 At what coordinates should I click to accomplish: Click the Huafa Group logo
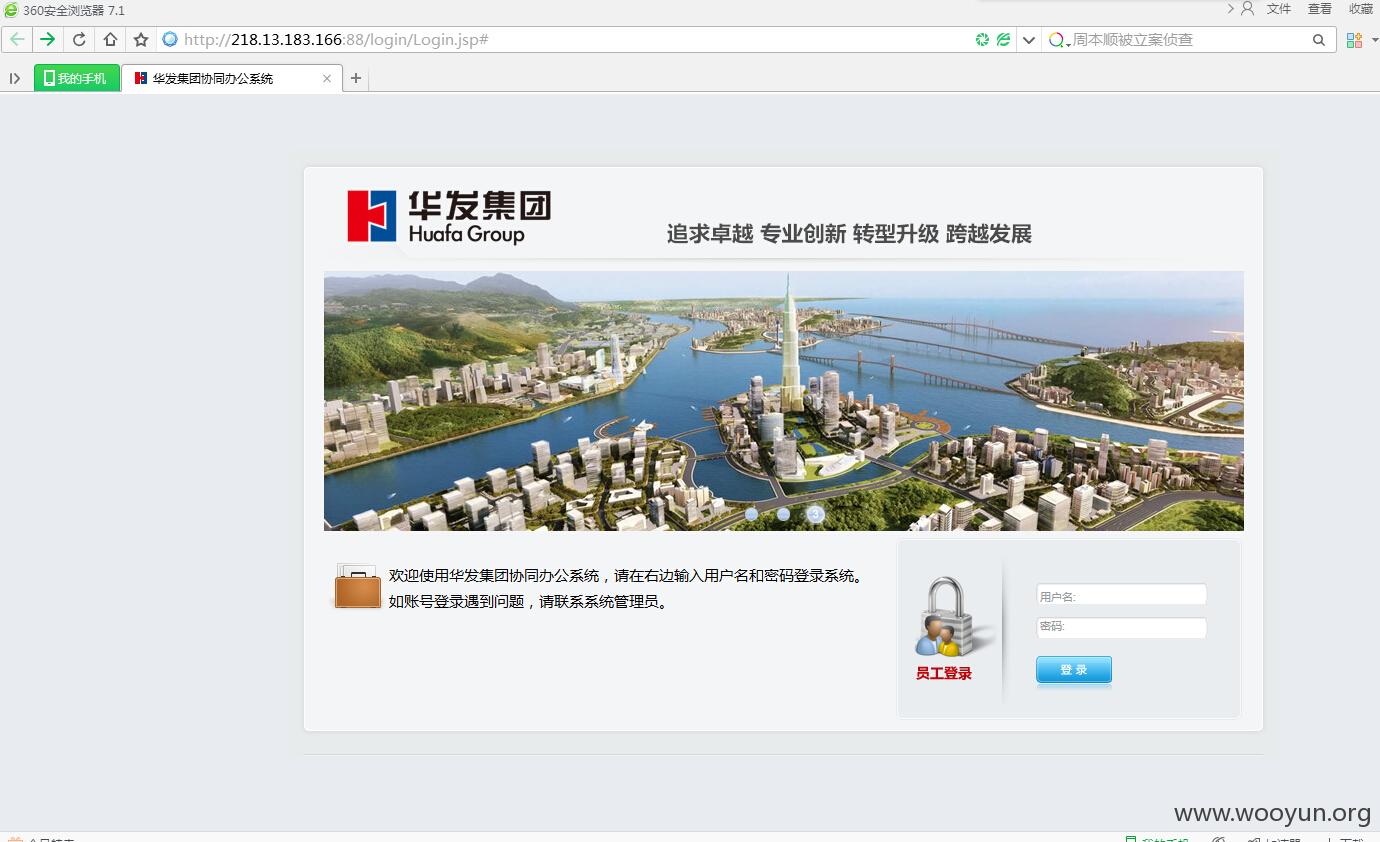449,217
